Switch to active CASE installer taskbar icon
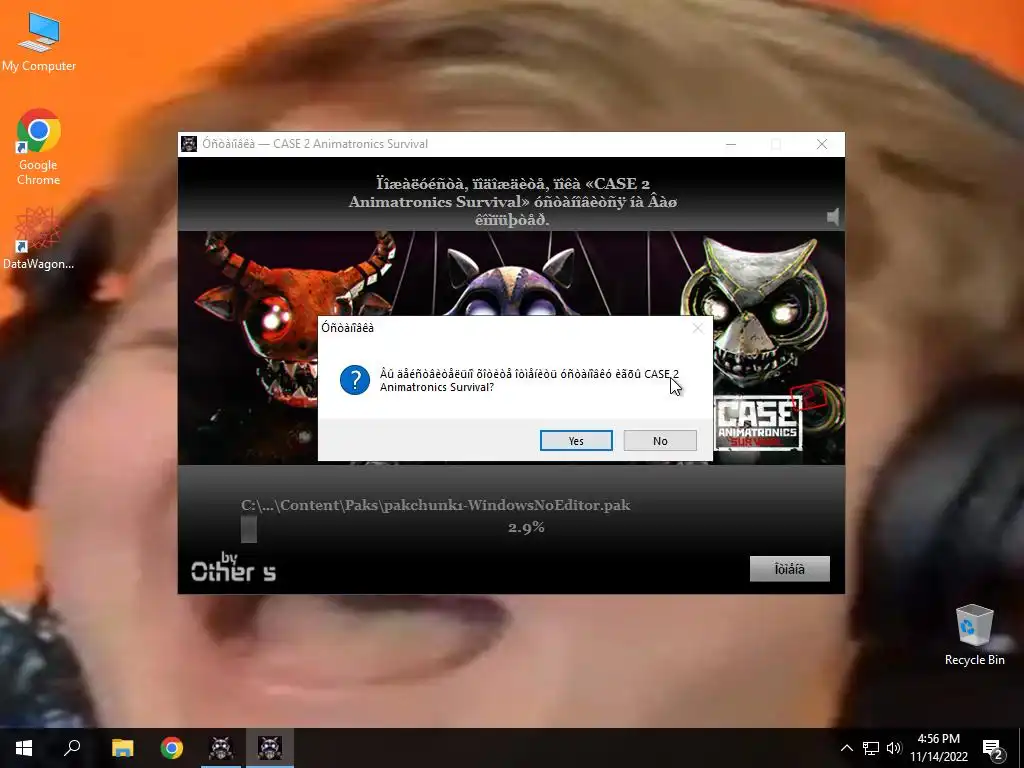The height and width of the screenshot is (768, 1024). tap(270, 748)
